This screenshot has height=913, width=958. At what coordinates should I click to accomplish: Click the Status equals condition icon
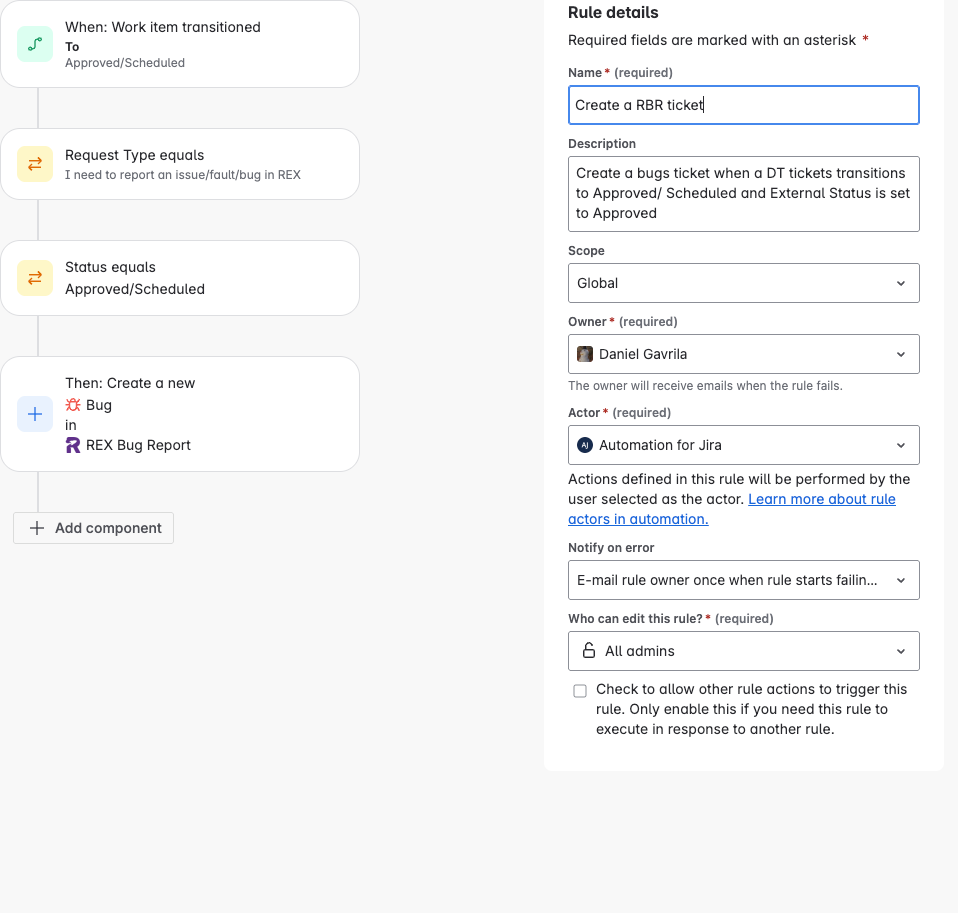pos(35,278)
